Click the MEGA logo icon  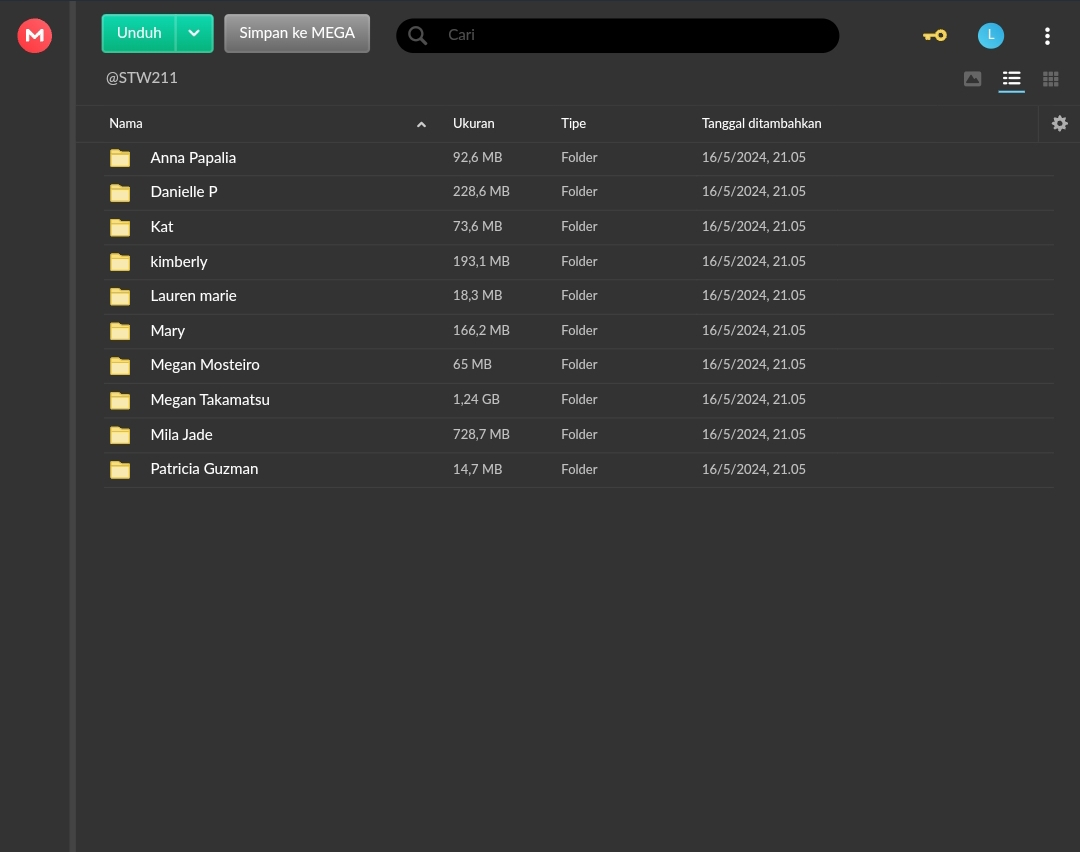click(35, 36)
